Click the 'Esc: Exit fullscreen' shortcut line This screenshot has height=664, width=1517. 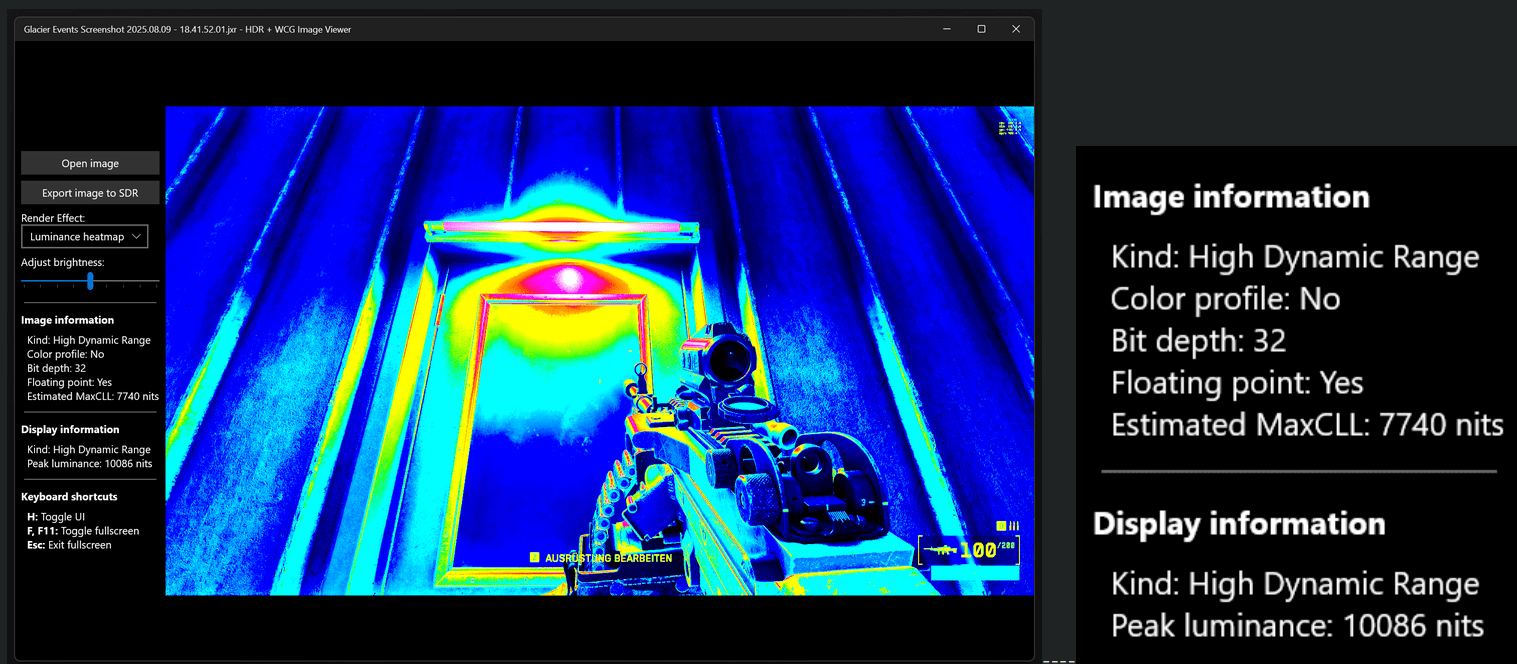[x=69, y=545]
